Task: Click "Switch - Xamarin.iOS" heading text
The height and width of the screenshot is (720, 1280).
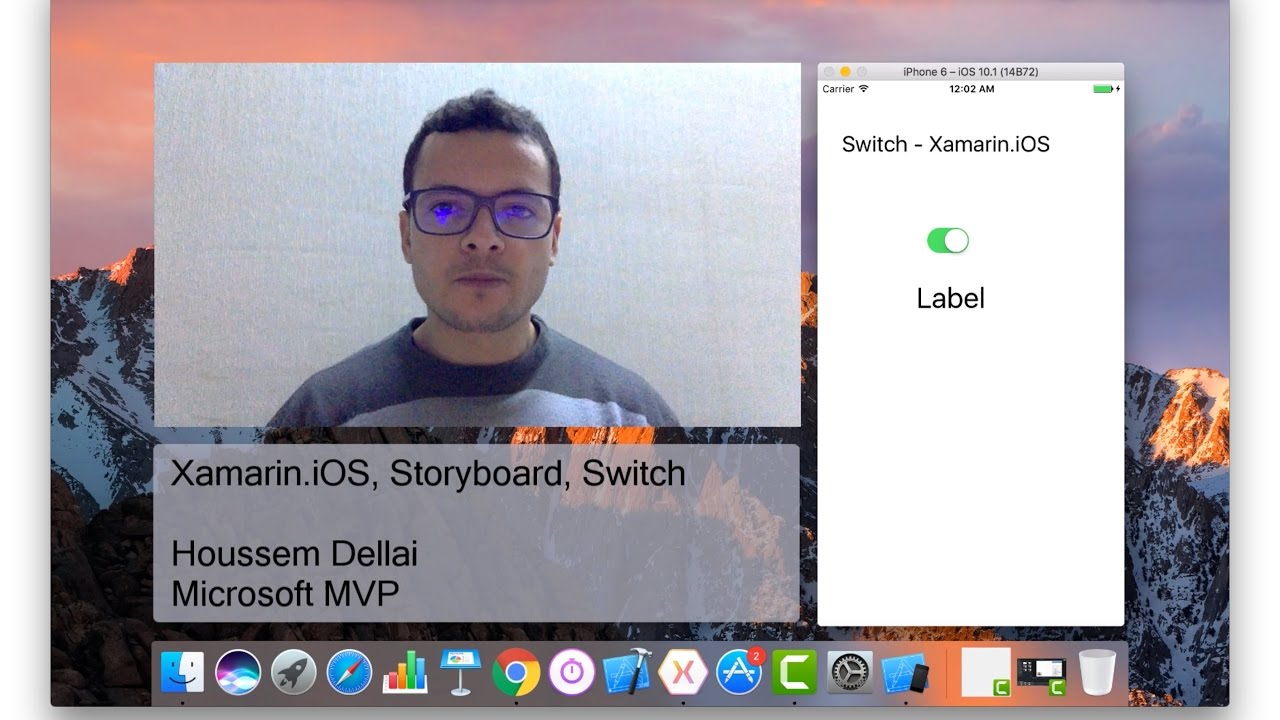Action: (x=946, y=144)
